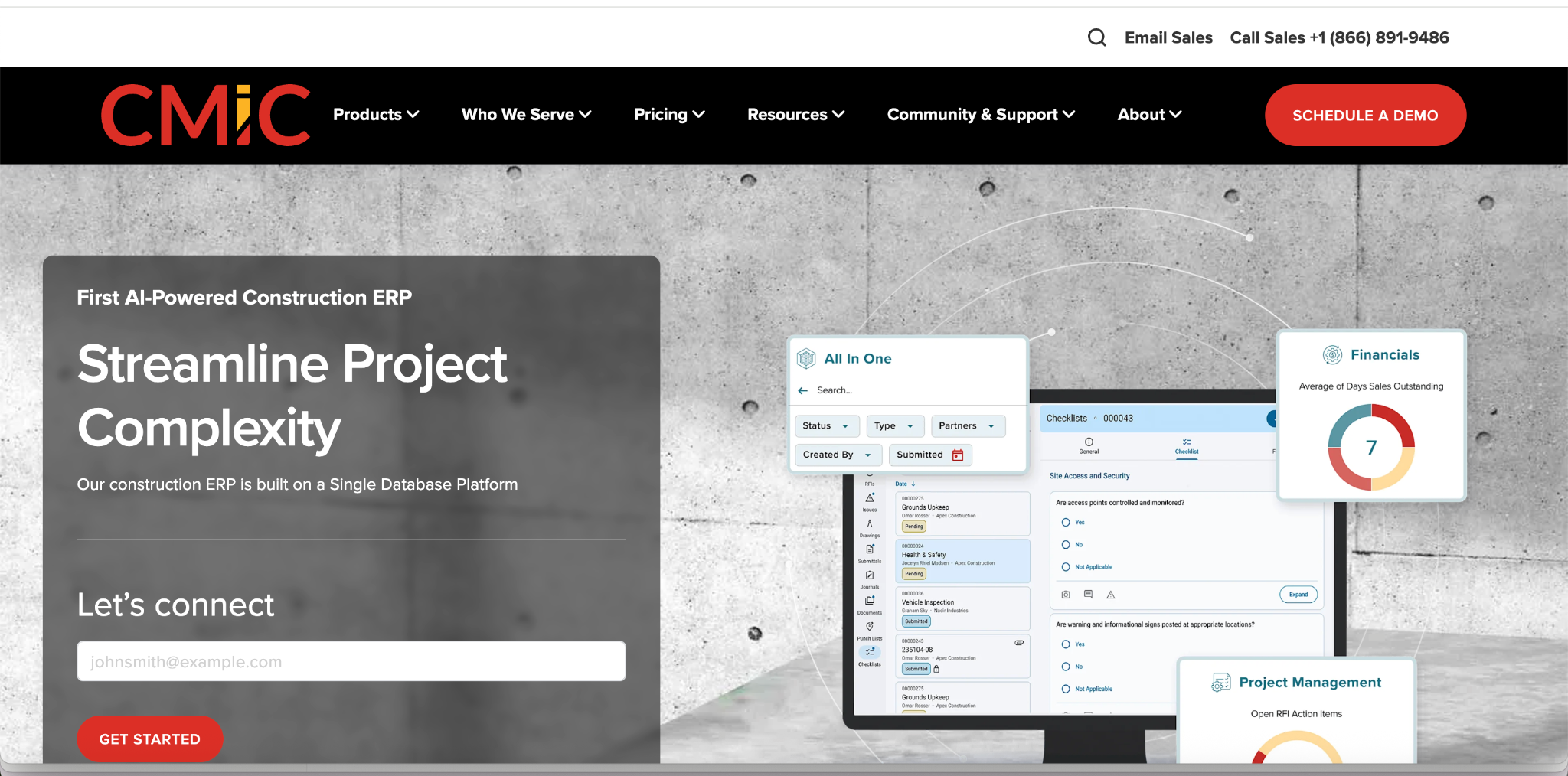This screenshot has width=1568, height=776.
Task: Select Yes for warning signs posted question
Action: click(x=1066, y=644)
